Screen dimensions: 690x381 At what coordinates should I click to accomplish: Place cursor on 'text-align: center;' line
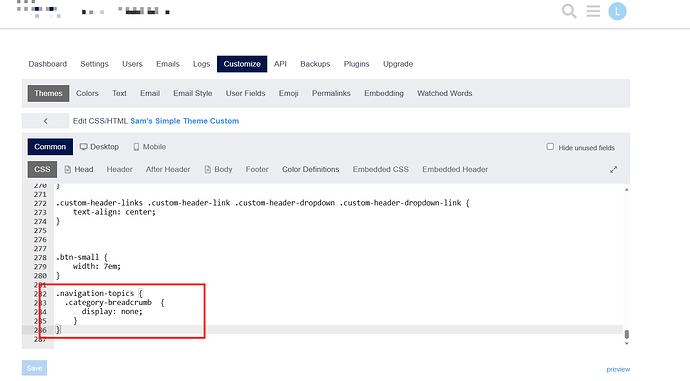click(x=114, y=212)
